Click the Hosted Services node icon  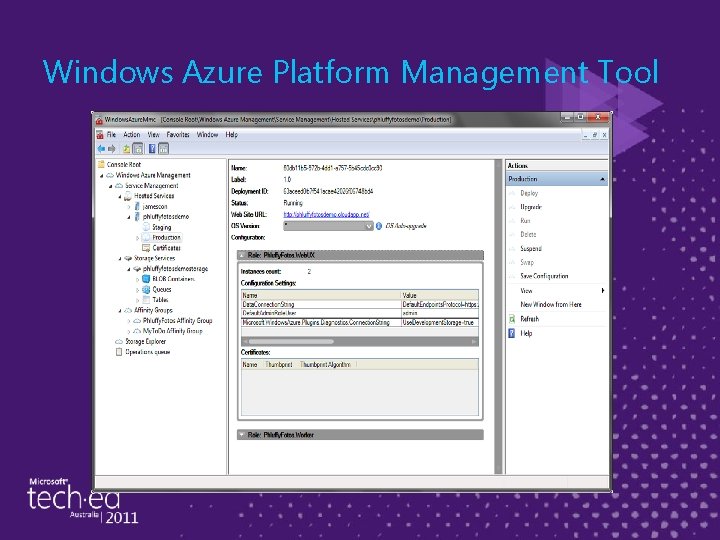tap(128, 196)
